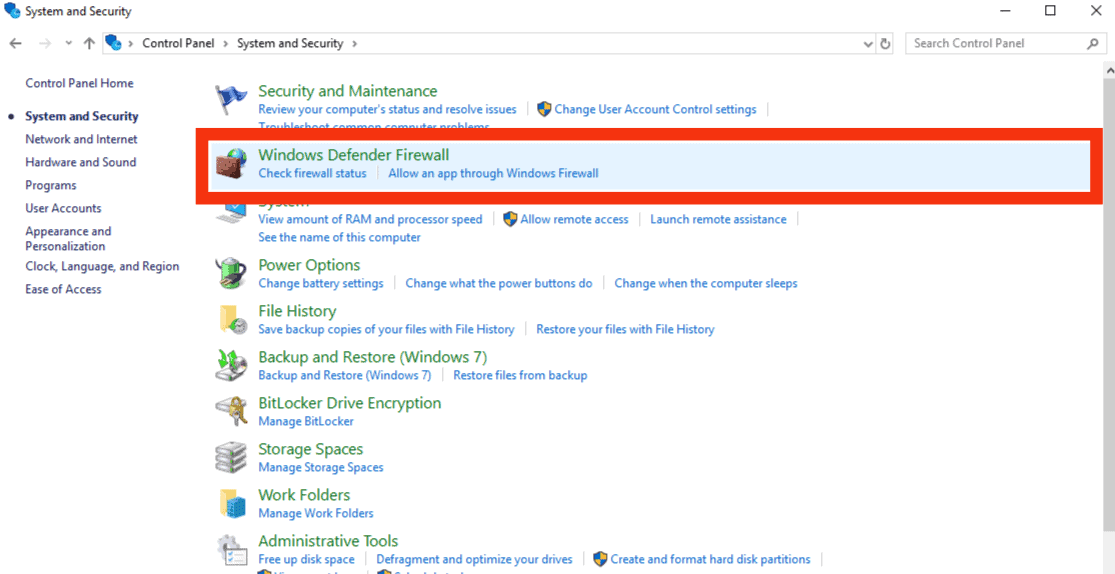Screen dimensions: 1115x574
Task: Select System and Security breadcrumb
Action: pos(290,43)
